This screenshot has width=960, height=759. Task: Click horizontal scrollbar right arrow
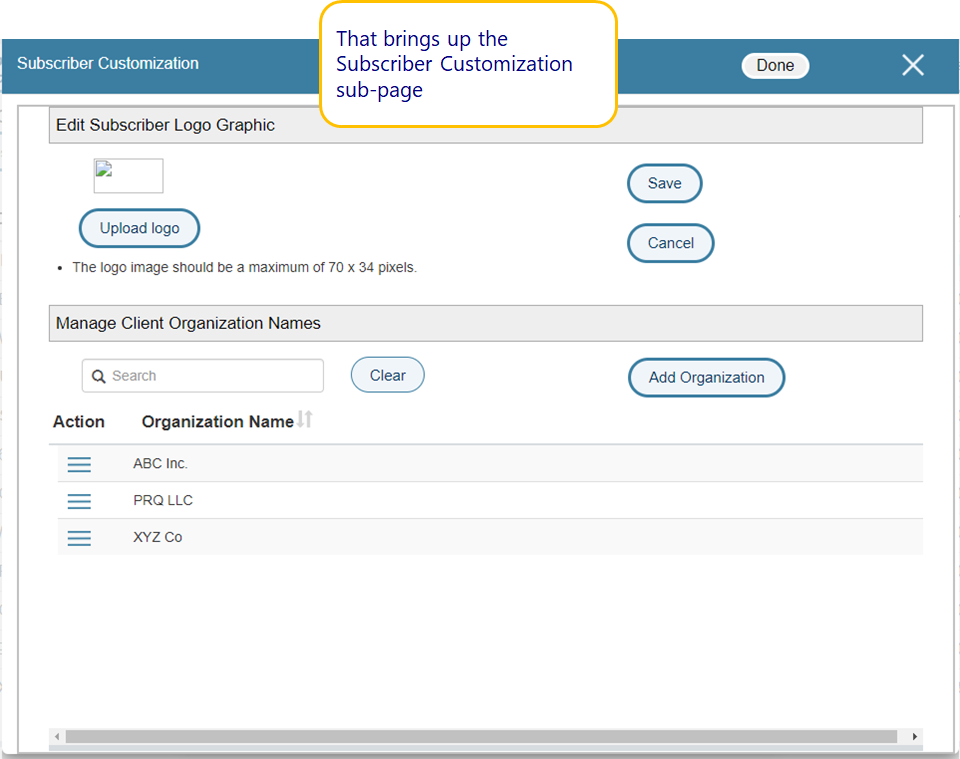click(914, 737)
